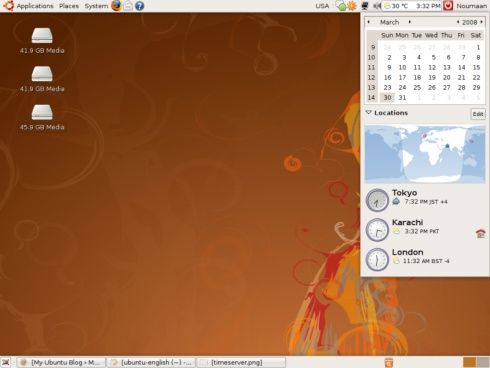Screen dimensions: 490x368
Task: Switch to timeserver.png taskbar window
Action: (x=241, y=362)
